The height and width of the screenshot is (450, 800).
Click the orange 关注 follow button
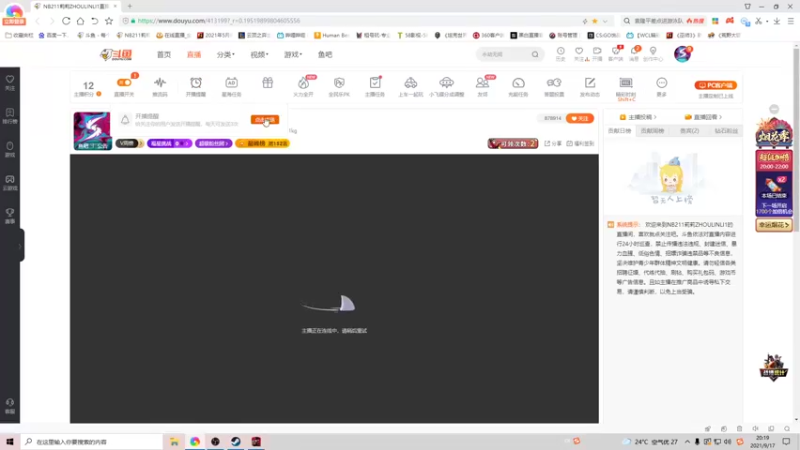[x=580, y=118]
